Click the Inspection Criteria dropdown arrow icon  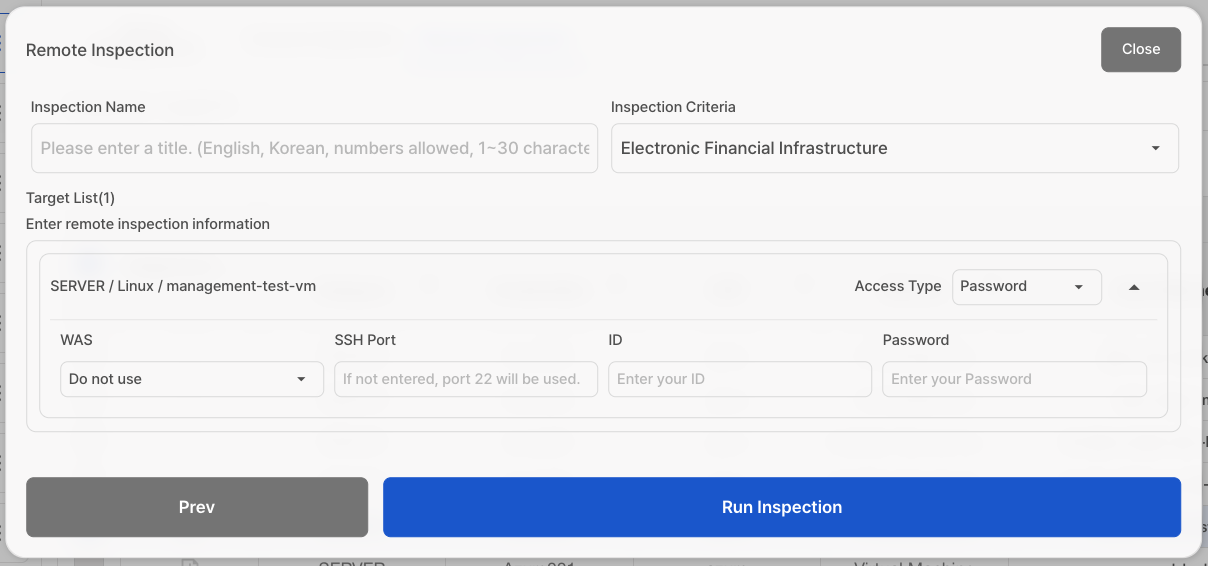coord(1155,148)
